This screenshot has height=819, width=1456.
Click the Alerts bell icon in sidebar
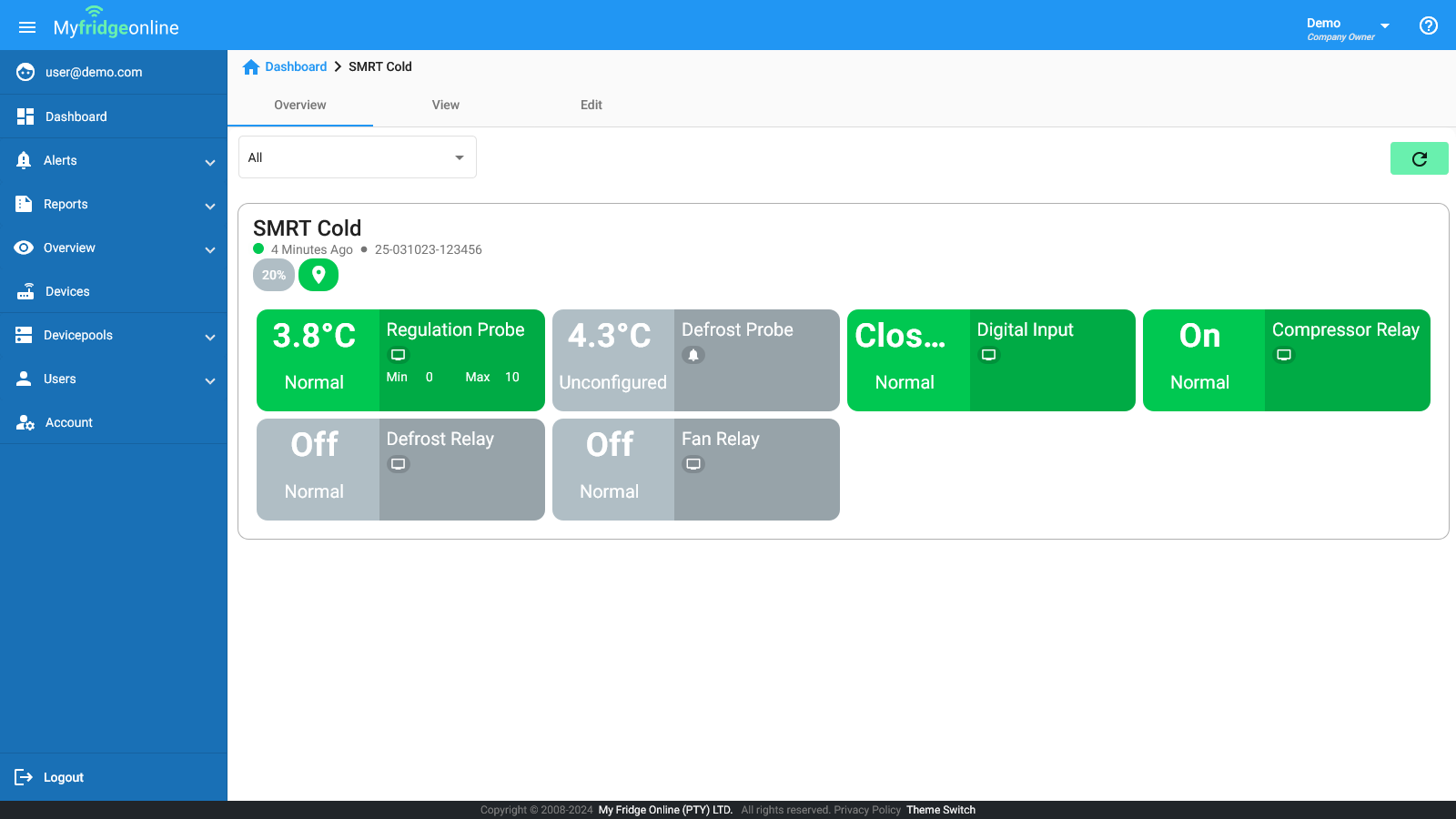click(24, 160)
